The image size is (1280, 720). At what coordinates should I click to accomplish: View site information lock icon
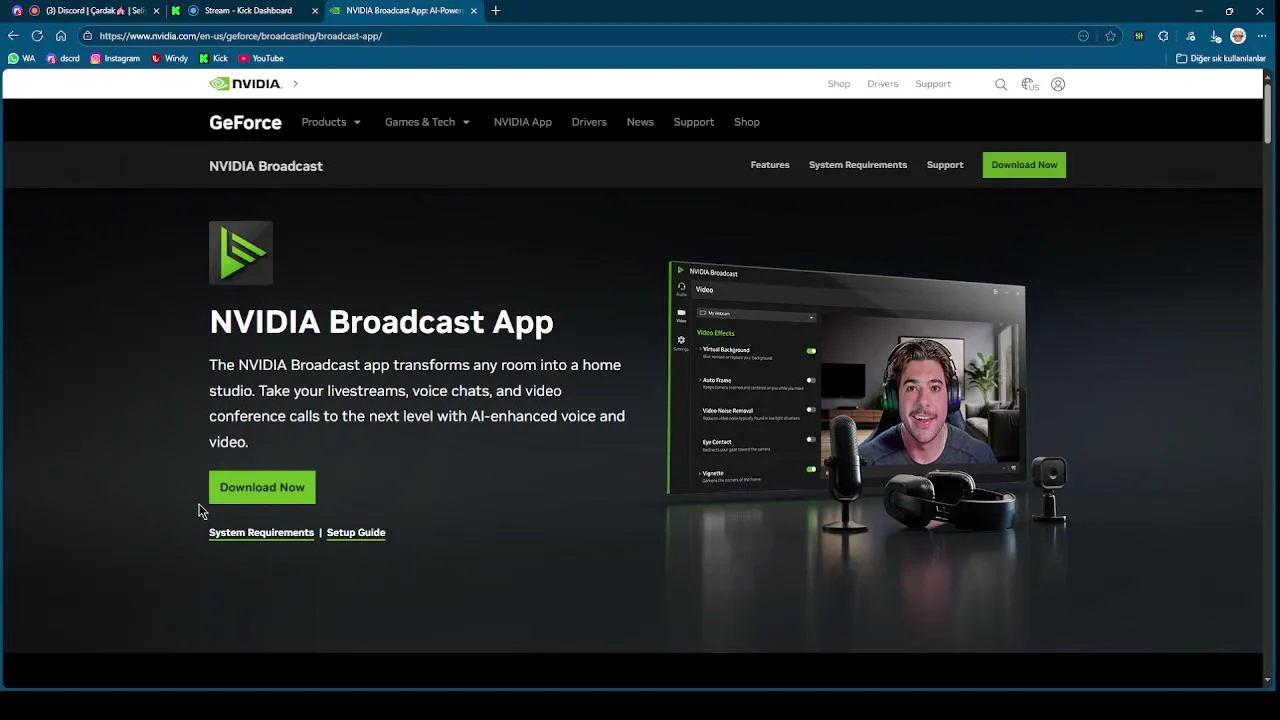88,36
